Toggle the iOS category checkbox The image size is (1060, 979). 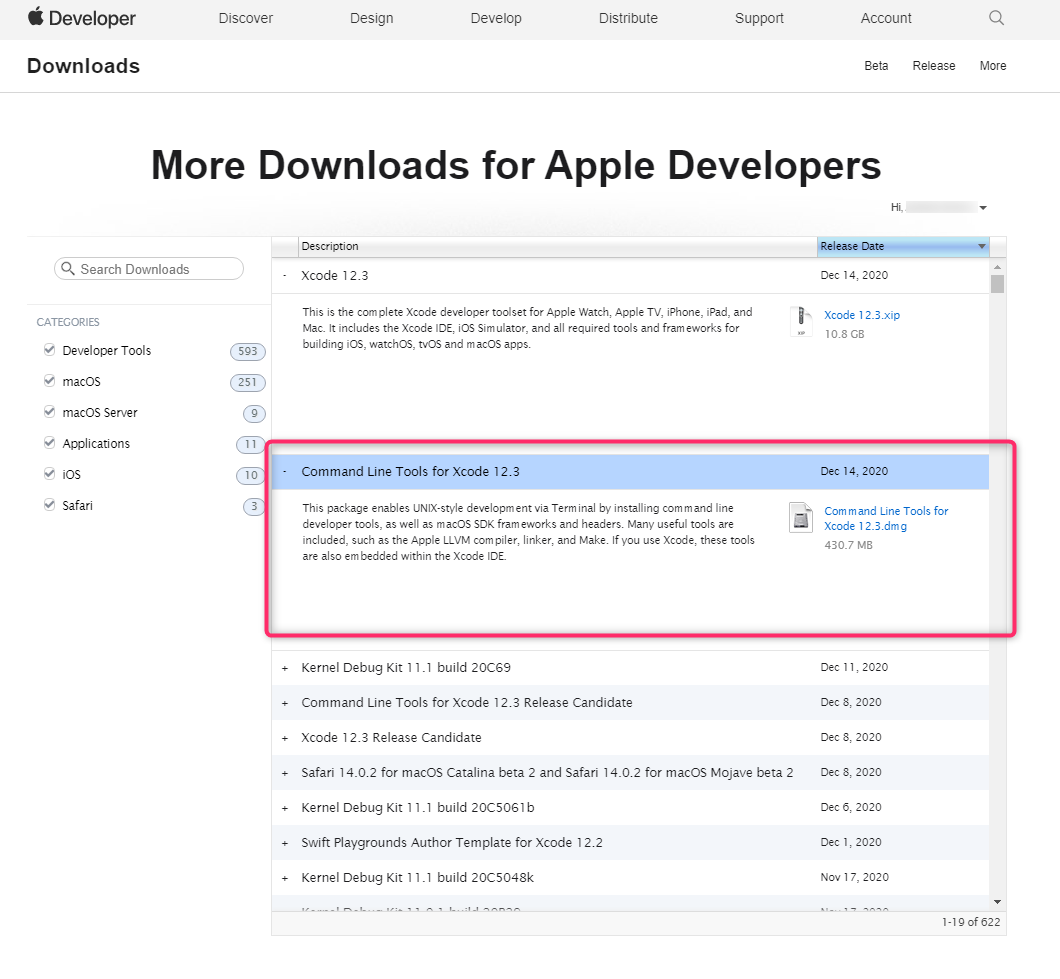point(49,474)
